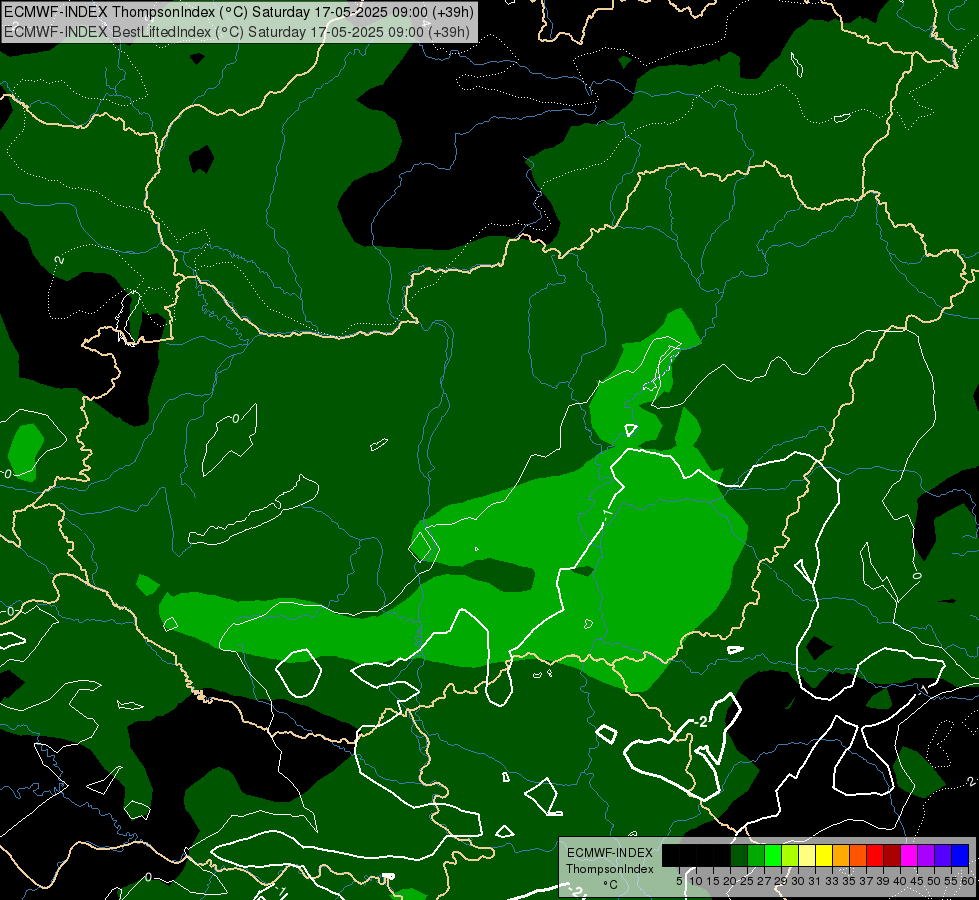The image size is (979, 900).
Task: Click the legend tick value 33
Action: point(832,881)
